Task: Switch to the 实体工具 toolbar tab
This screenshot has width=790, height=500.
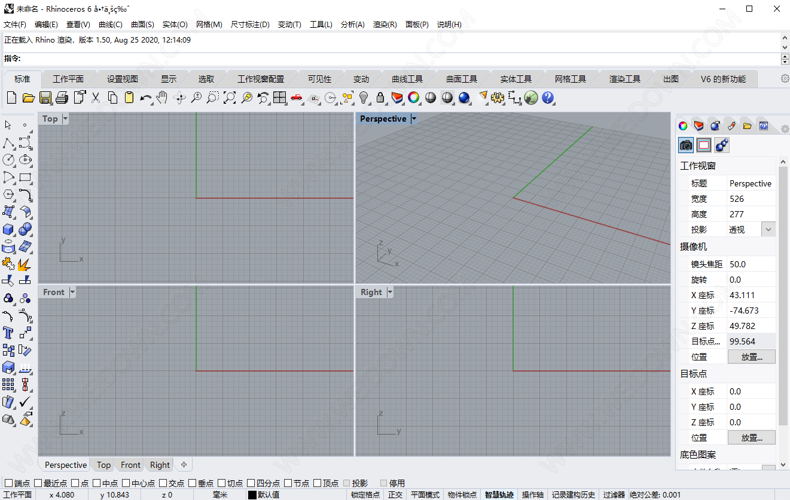Action: (x=516, y=79)
